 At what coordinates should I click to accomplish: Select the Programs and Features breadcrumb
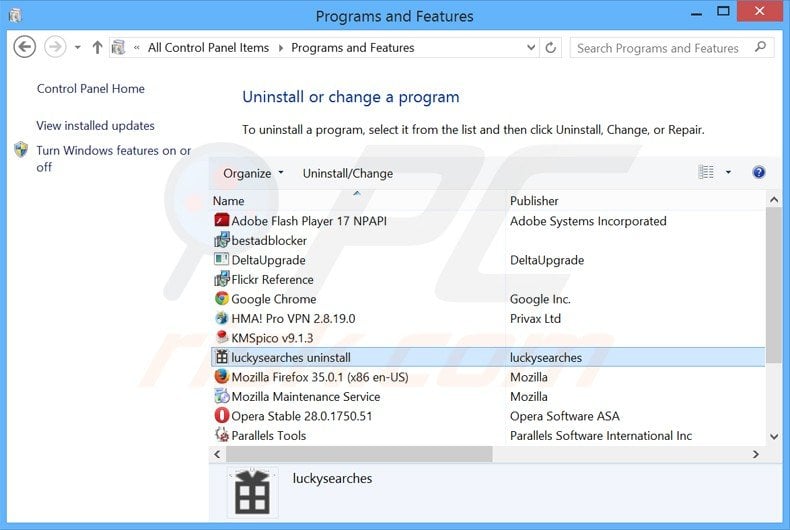(353, 48)
